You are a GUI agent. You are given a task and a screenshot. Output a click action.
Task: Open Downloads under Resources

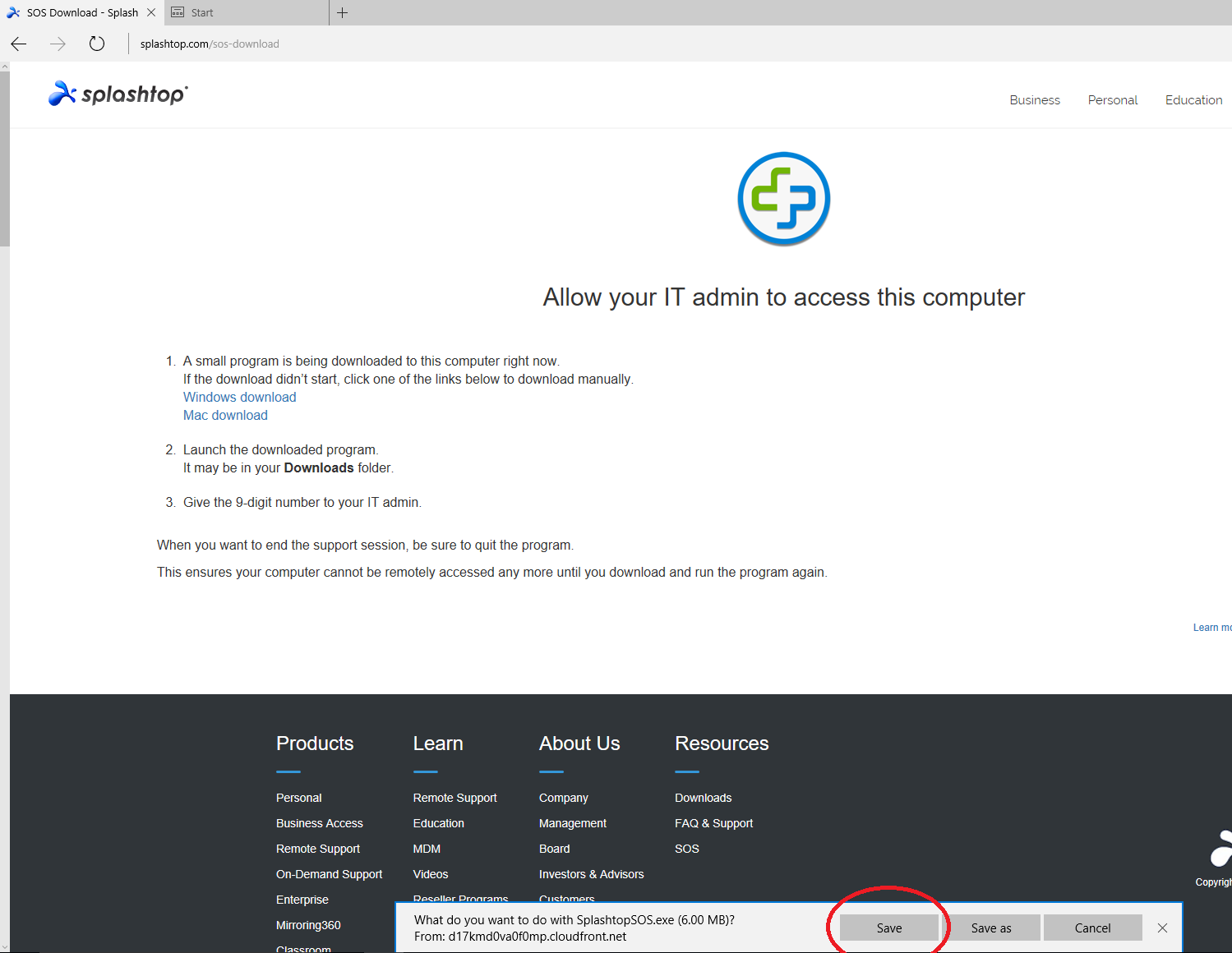point(704,798)
